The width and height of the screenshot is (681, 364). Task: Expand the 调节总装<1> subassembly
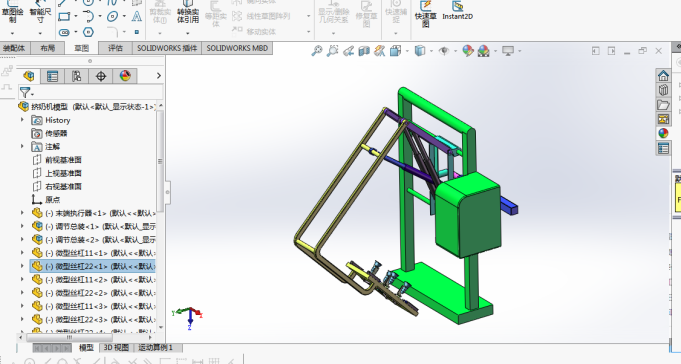point(23,226)
